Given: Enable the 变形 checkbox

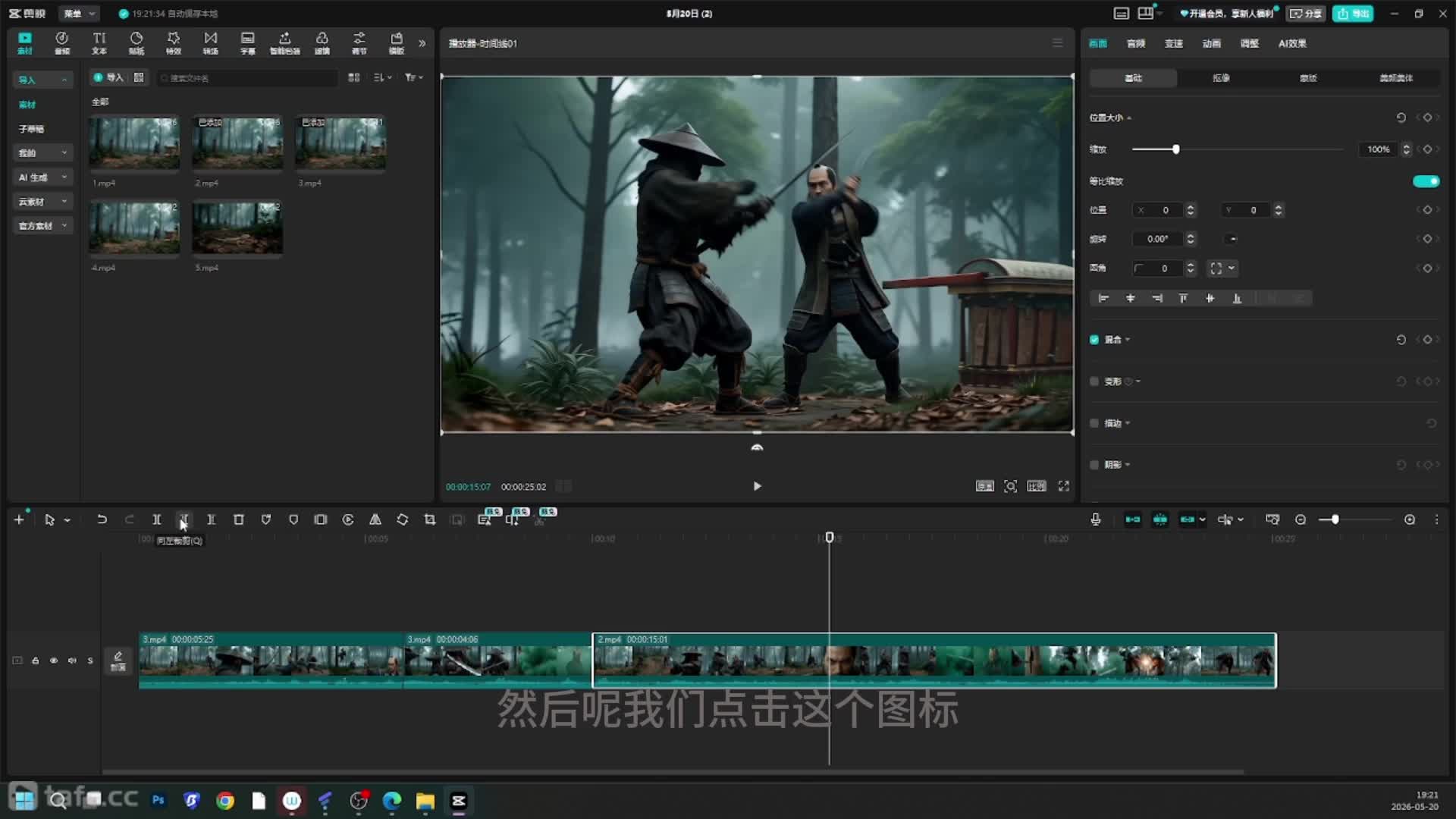Looking at the screenshot, I should click(1094, 381).
